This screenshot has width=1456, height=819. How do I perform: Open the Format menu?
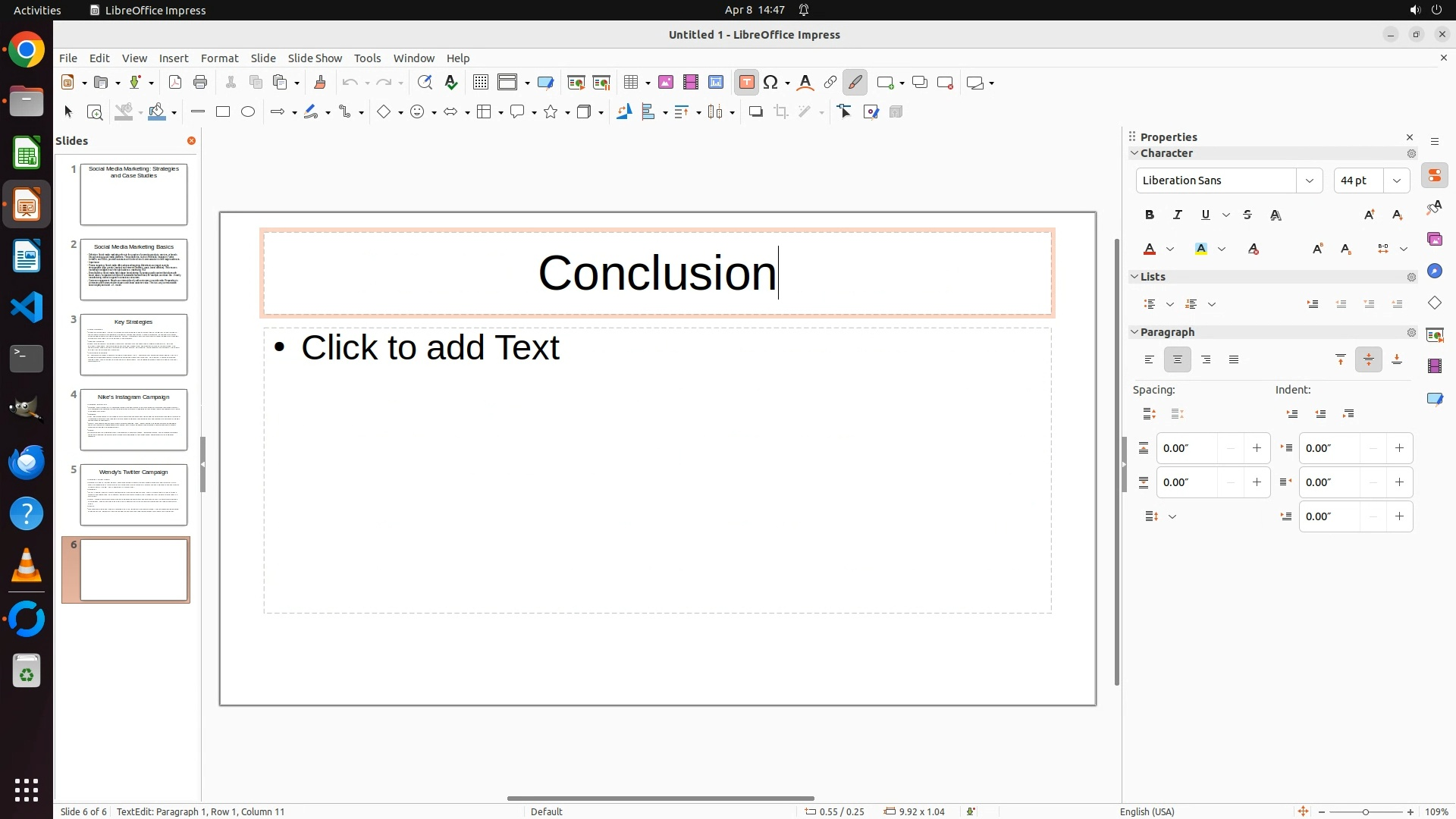click(x=219, y=58)
